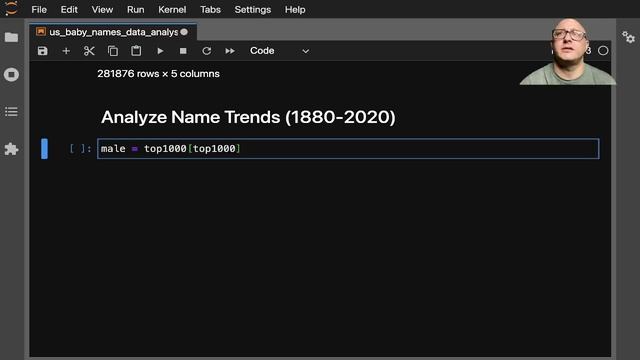Open the Running Terminals and Kernels panel
The width and height of the screenshot is (640, 360).
[x=11, y=75]
